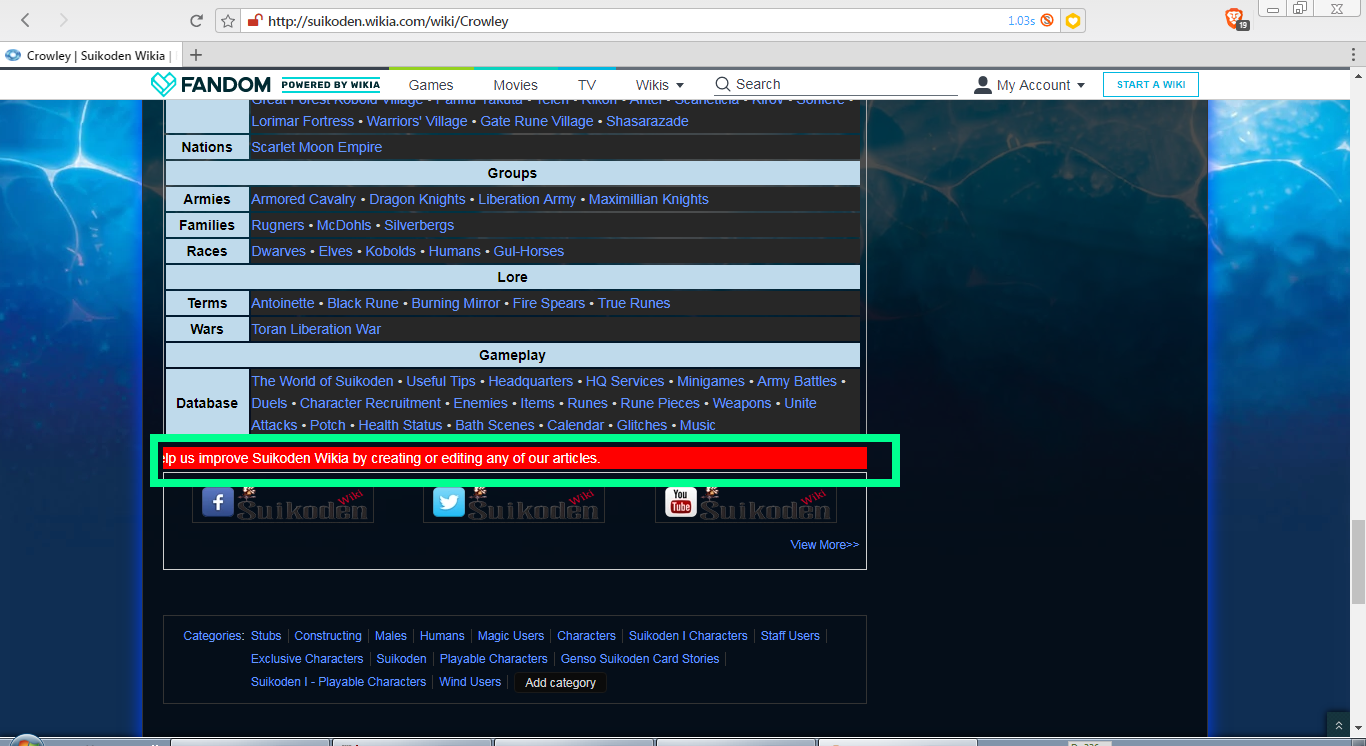Open the View More>> link
Viewport: 1366px width, 746px height.
pos(825,545)
